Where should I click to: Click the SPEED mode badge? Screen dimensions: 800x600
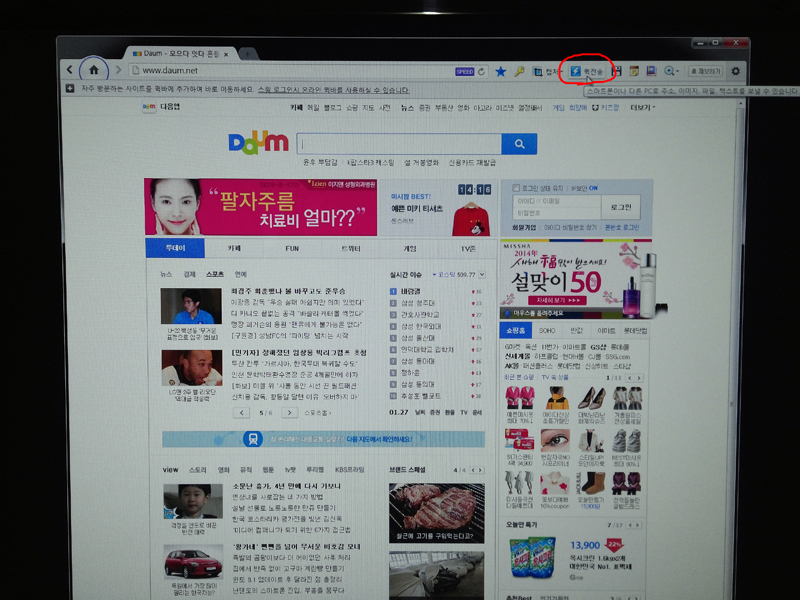(464, 71)
